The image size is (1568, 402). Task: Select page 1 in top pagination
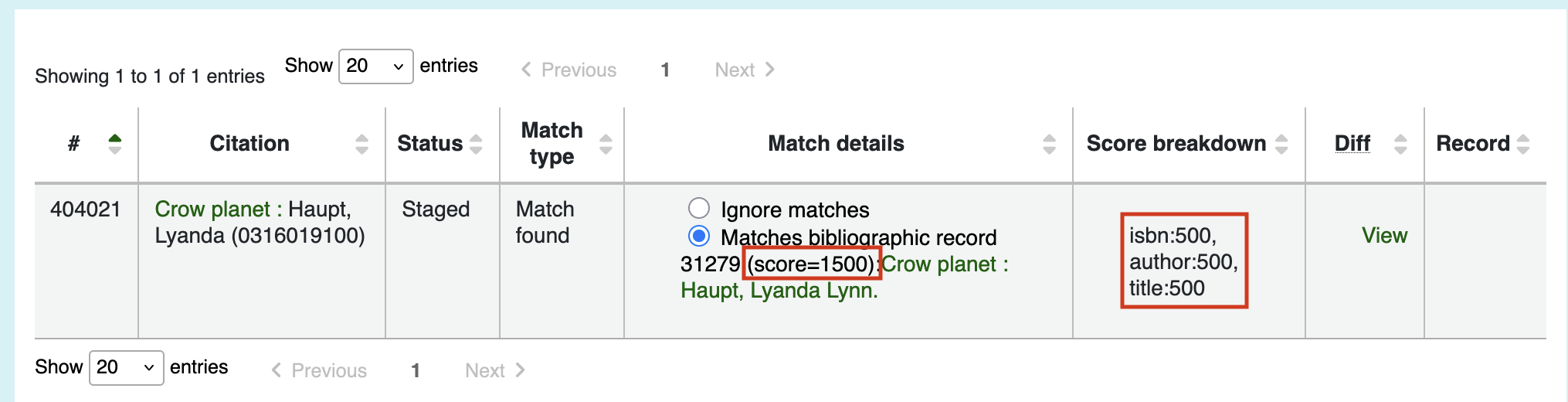665,70
